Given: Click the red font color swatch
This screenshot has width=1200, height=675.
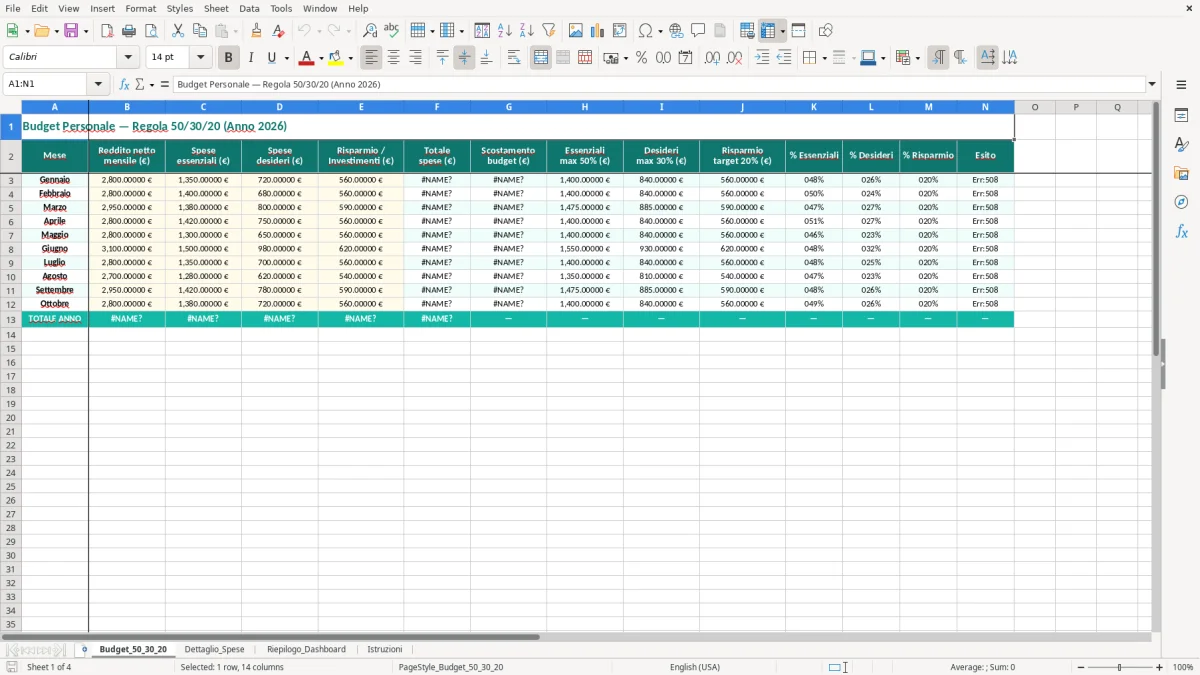Looking at the screenshot, I should pos(307,58).
